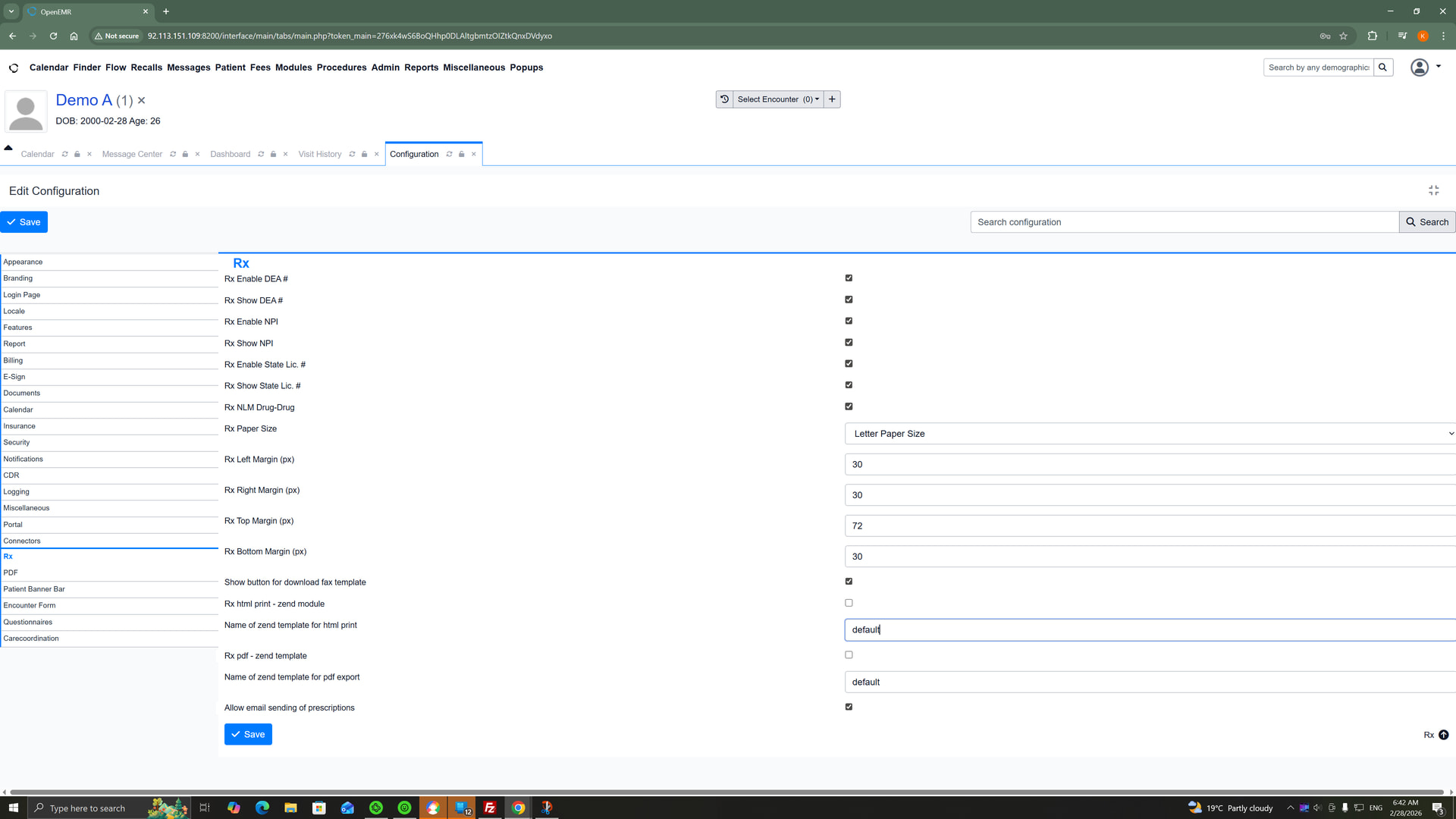Open the Admin menu
1456x819 pixels.
[x=385, y=67]
